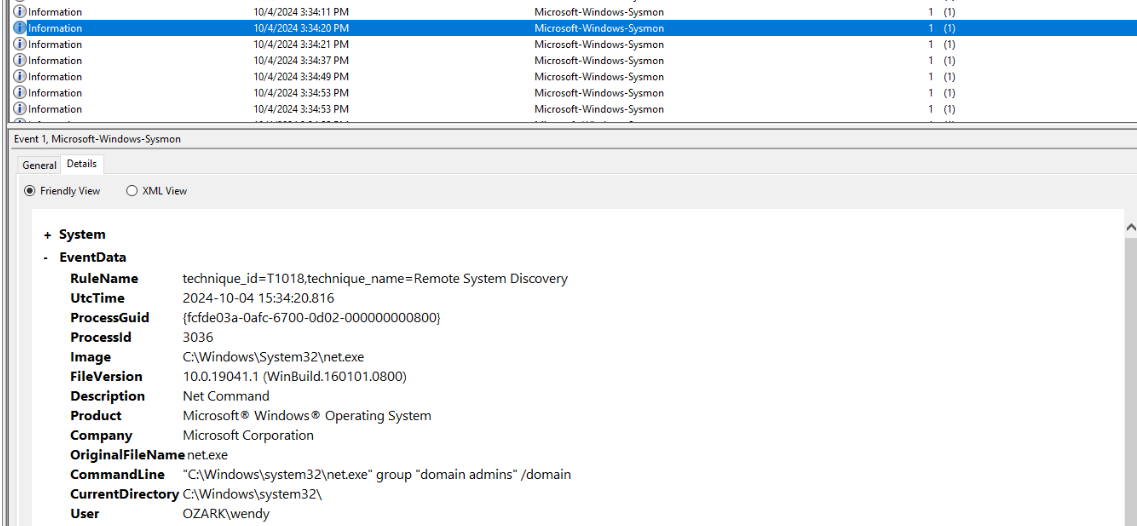Expand the System node
Image resolution: width=1137 pixels, height=526 pixels.
coord(47,235)
